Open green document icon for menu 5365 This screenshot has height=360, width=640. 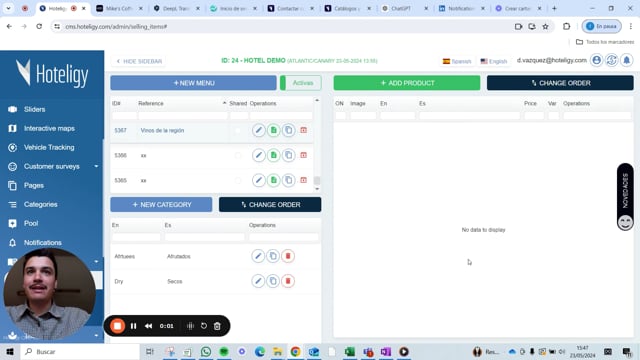click(x=273, y=180)
